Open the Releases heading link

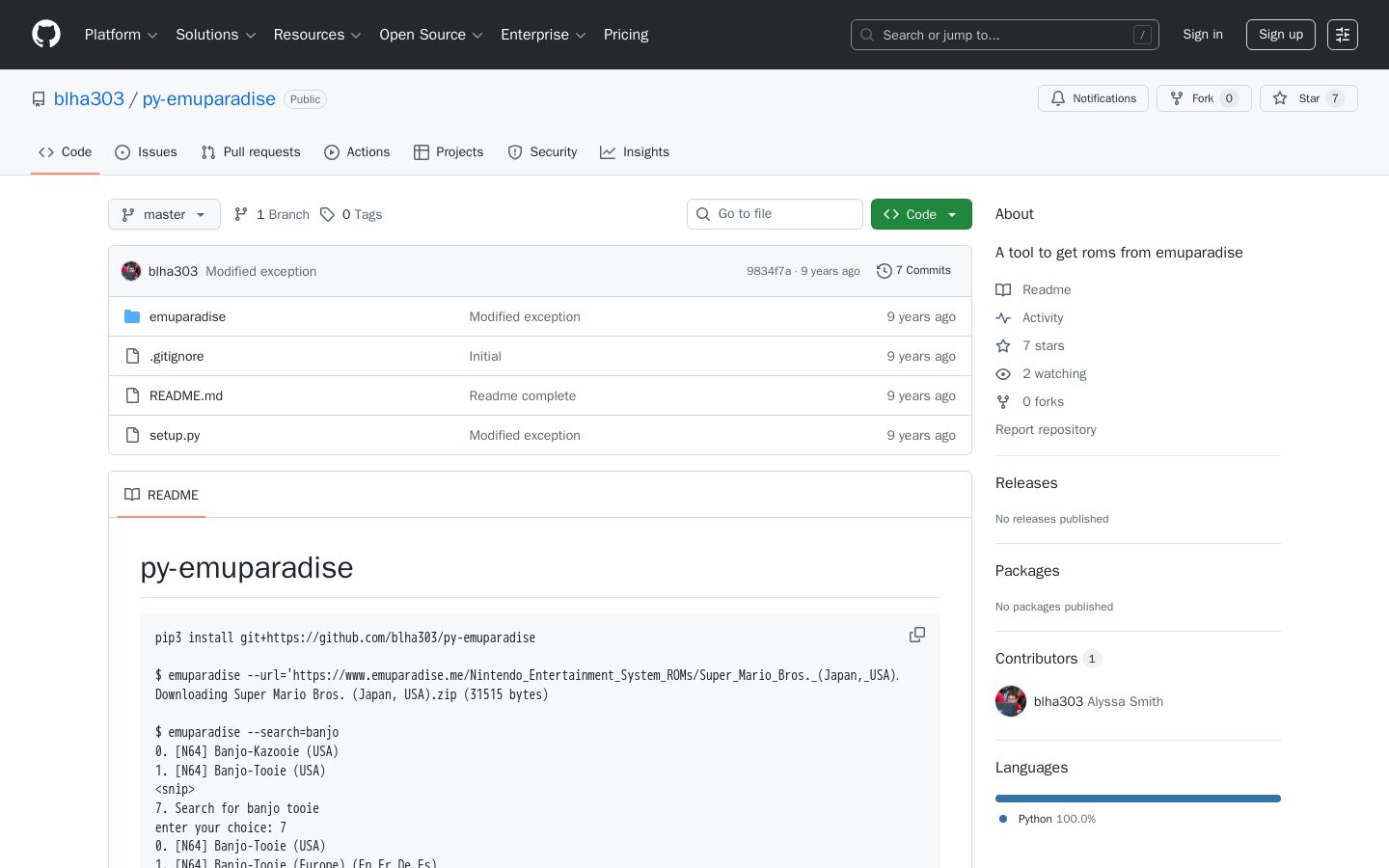(x=1026, y=483)
